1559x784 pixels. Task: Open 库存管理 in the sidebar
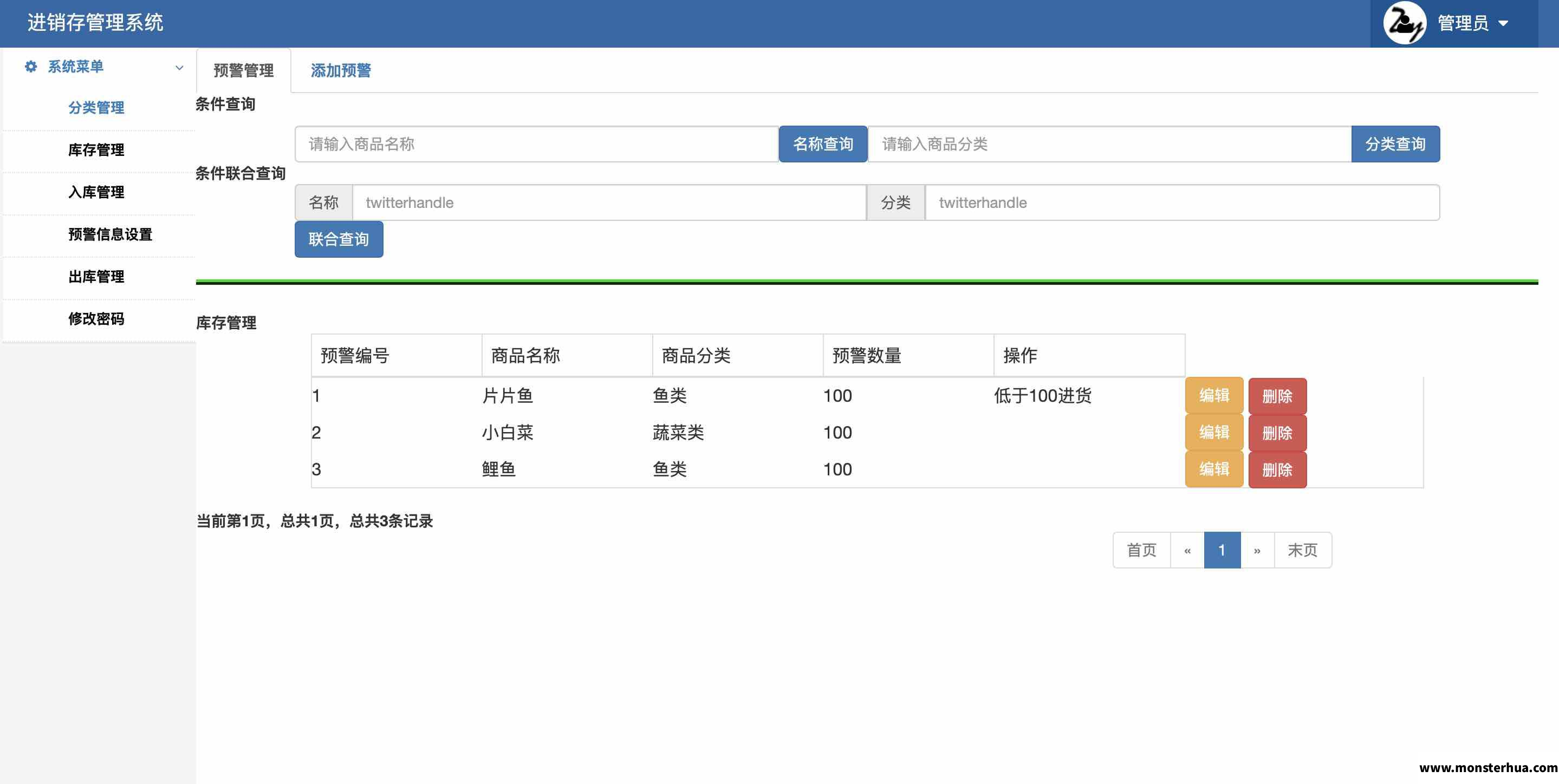pos(96,150)
